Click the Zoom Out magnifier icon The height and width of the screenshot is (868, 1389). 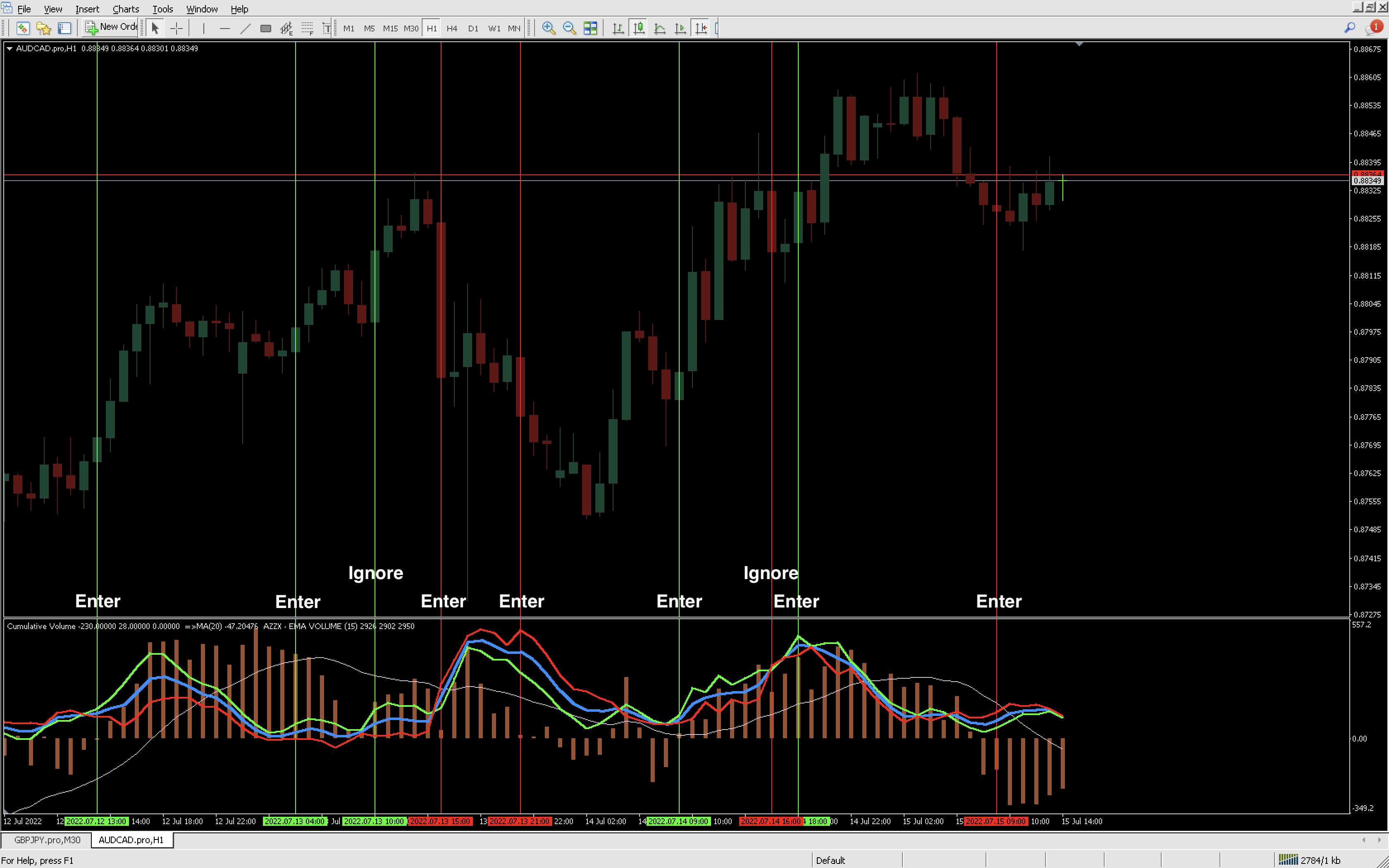pyautogui.click(x=569, y=28)
